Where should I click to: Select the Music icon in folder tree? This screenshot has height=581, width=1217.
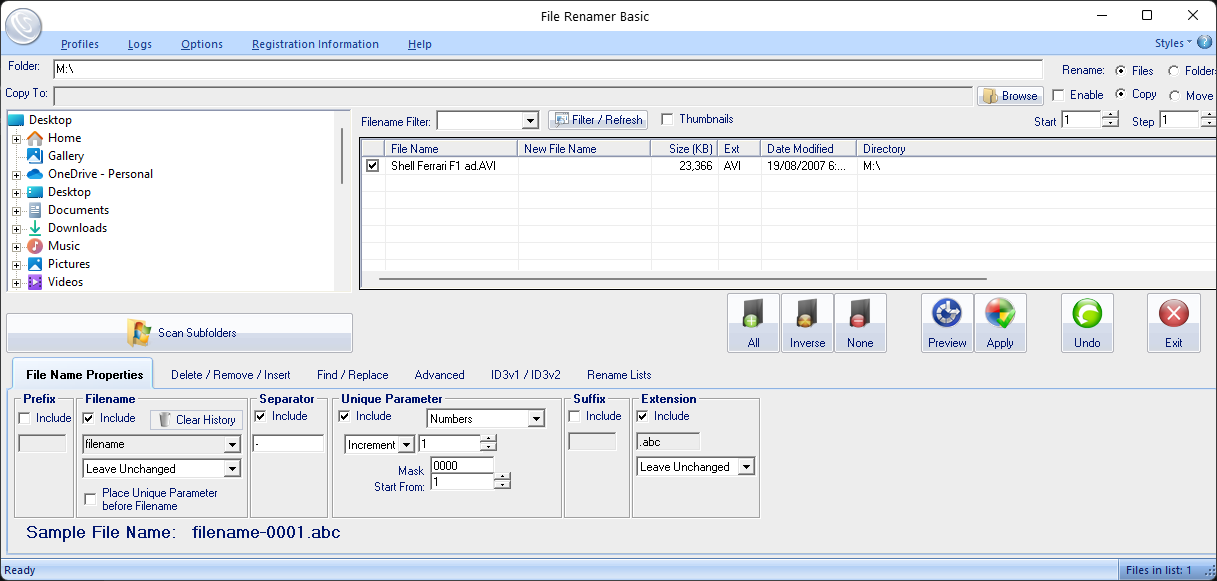pyautogui.click(x=35, y=246)
